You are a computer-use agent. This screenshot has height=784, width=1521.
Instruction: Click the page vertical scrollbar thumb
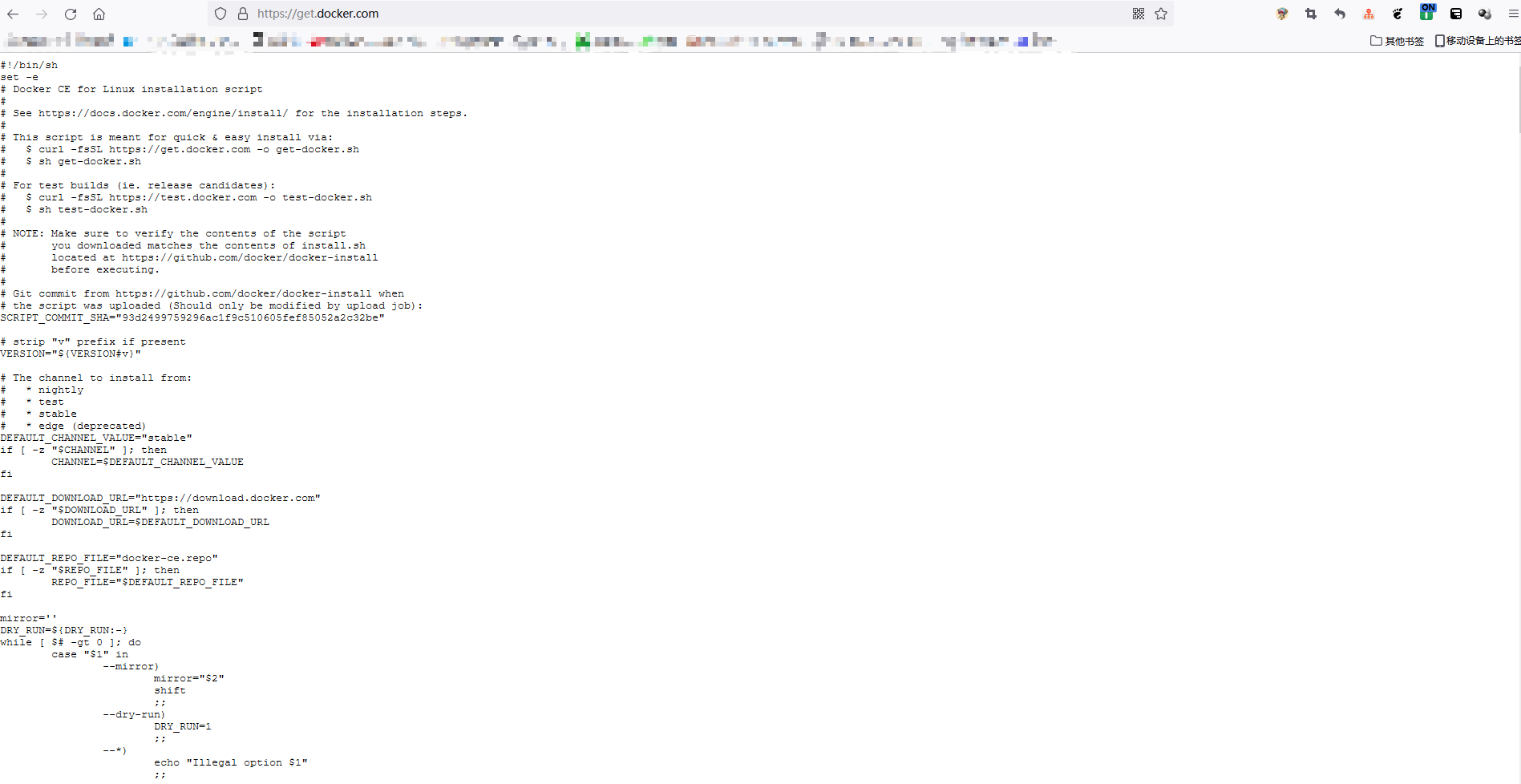pyautogui.click(x=1519, y=99)
